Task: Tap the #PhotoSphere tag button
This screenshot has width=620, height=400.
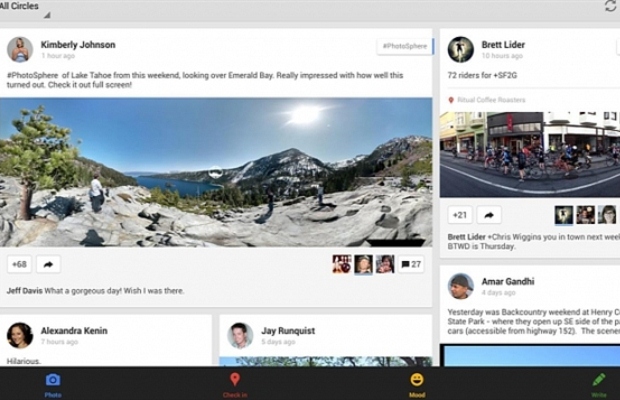Action: pos(405,46)
